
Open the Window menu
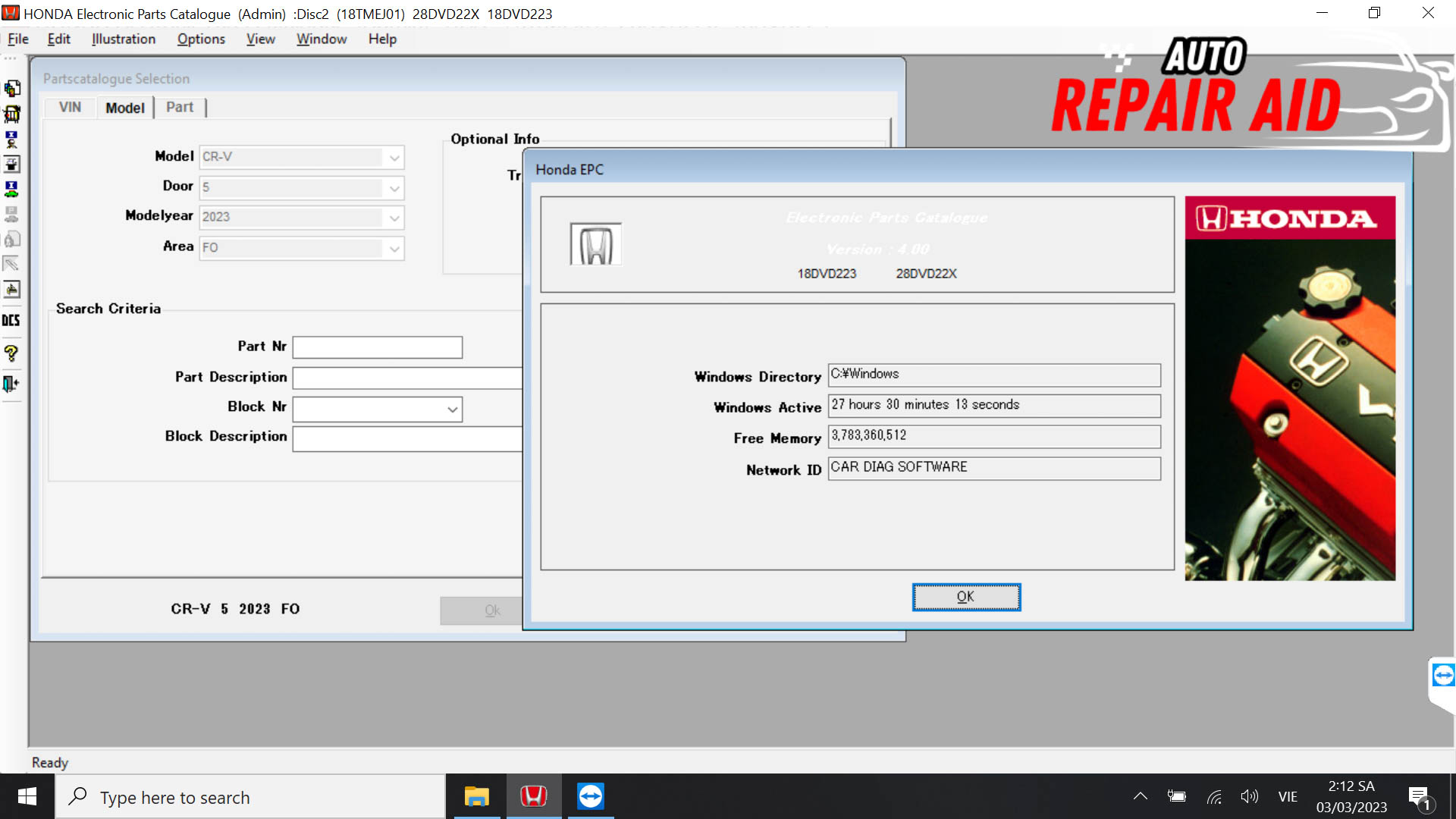[322, 39]
